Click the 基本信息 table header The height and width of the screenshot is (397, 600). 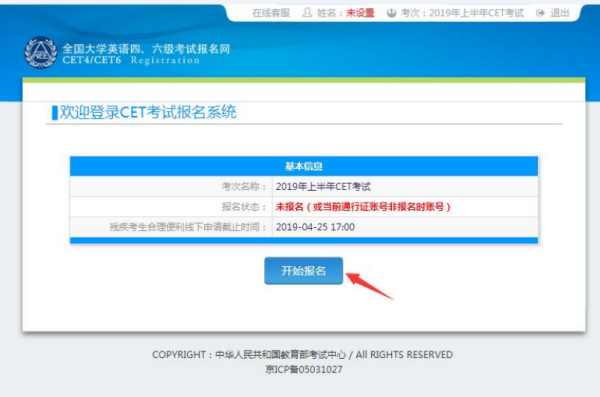(x=304, y=166)
